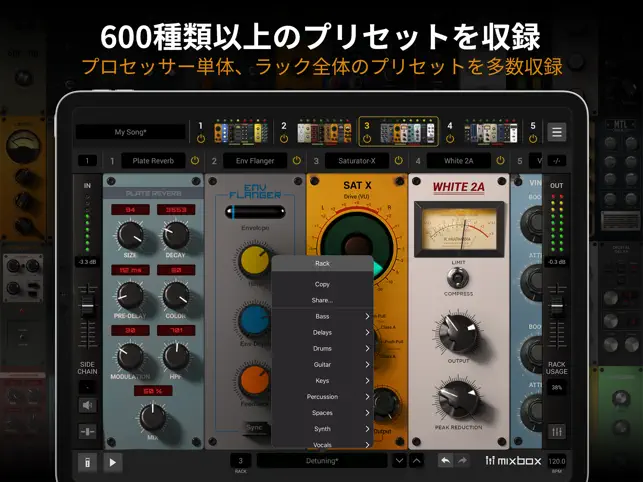Select rack 2 thumbnail

(324, 132)
